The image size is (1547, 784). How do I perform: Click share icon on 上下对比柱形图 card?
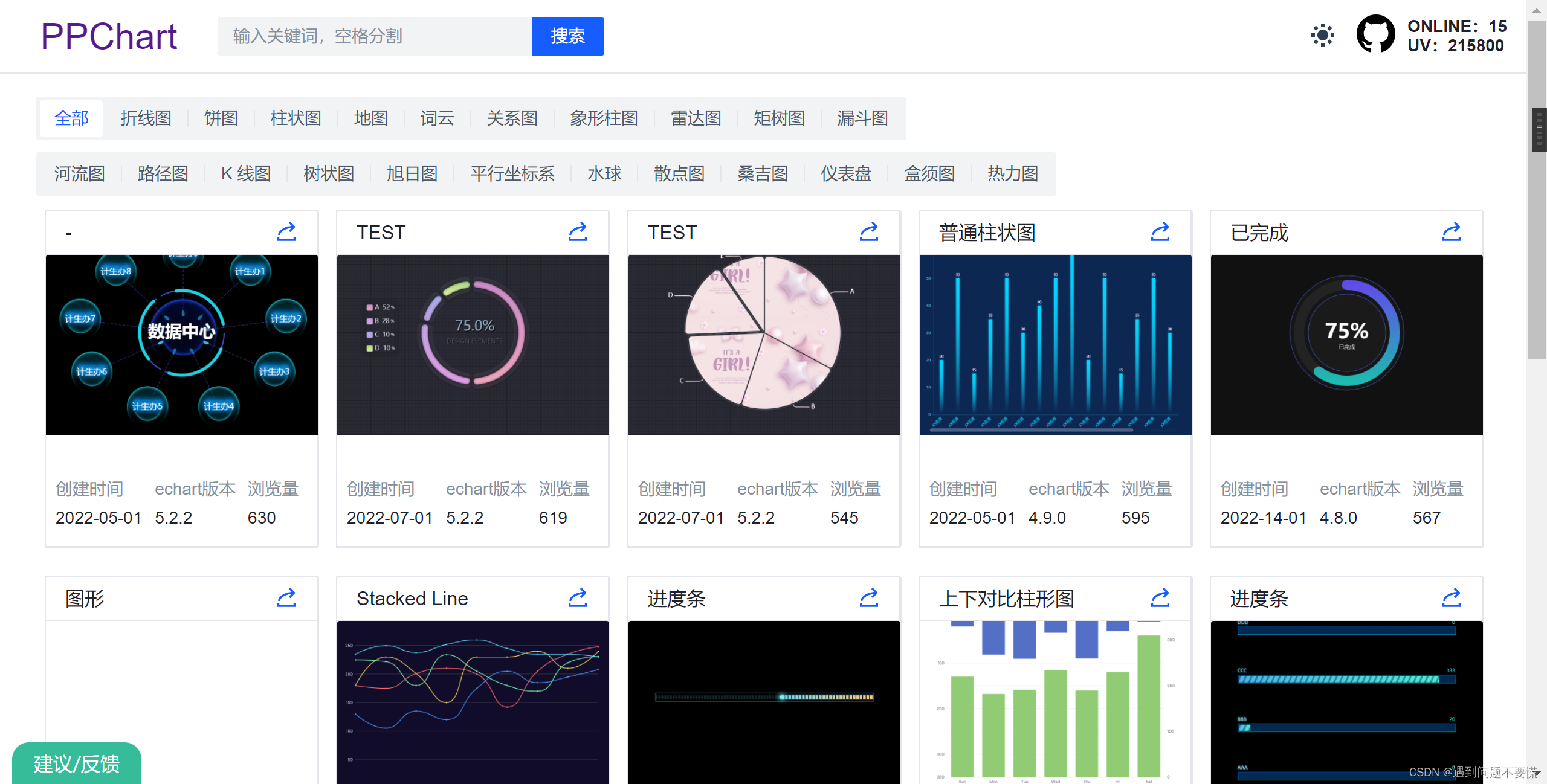coord(1160,599)
